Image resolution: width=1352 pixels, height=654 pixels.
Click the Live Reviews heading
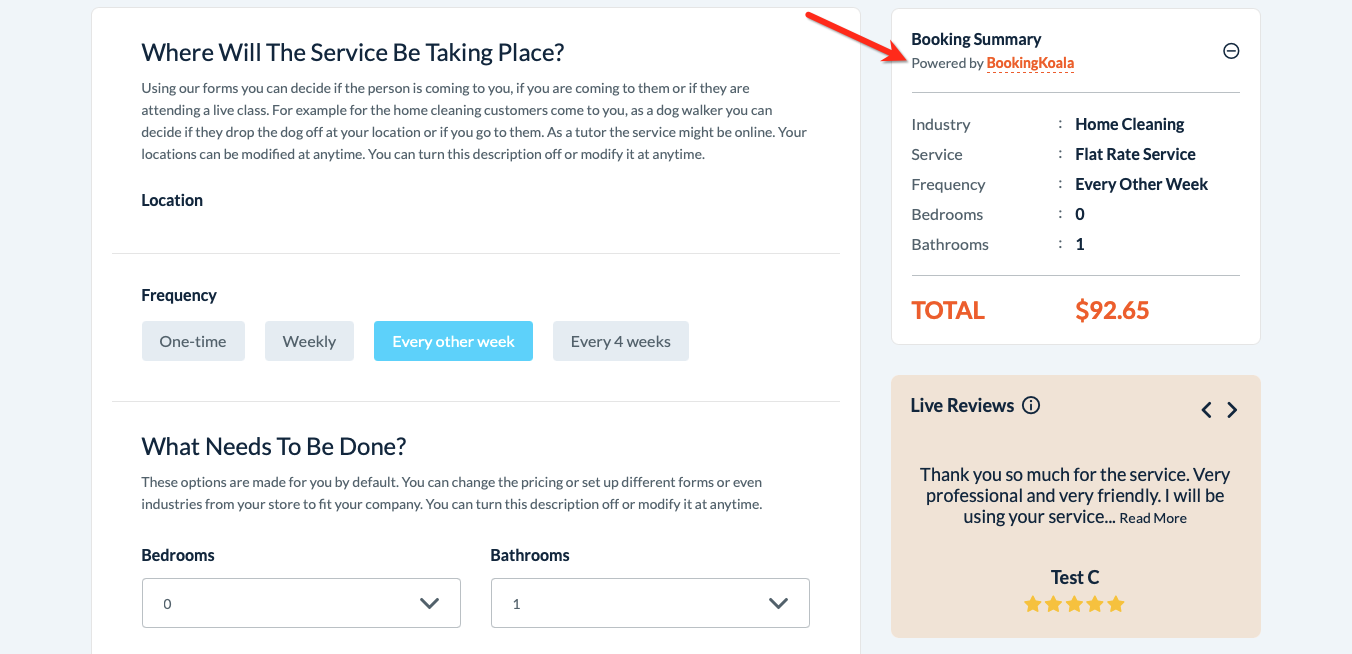coord(962,405)
